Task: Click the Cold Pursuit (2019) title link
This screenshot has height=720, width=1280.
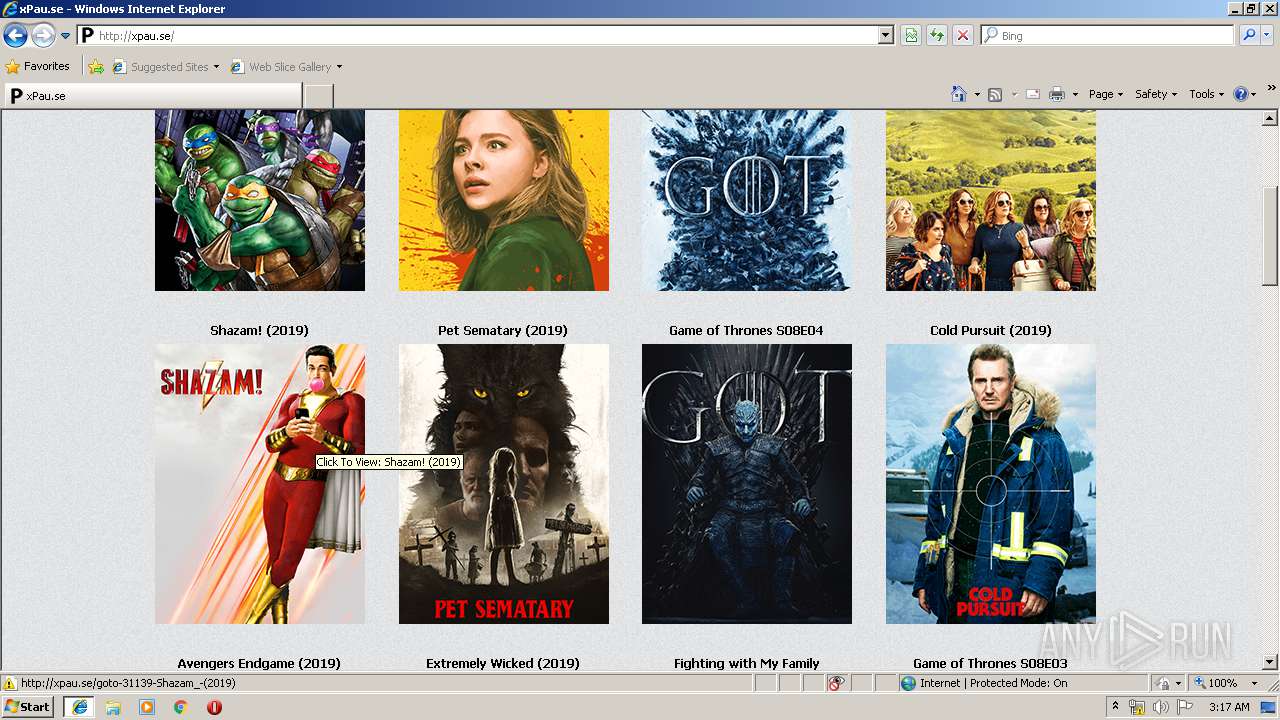Action: coord(991,330)
